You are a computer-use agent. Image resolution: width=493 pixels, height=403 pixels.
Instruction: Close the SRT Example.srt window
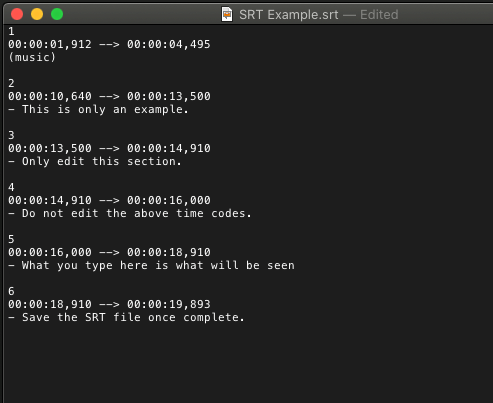pos(17,14)
